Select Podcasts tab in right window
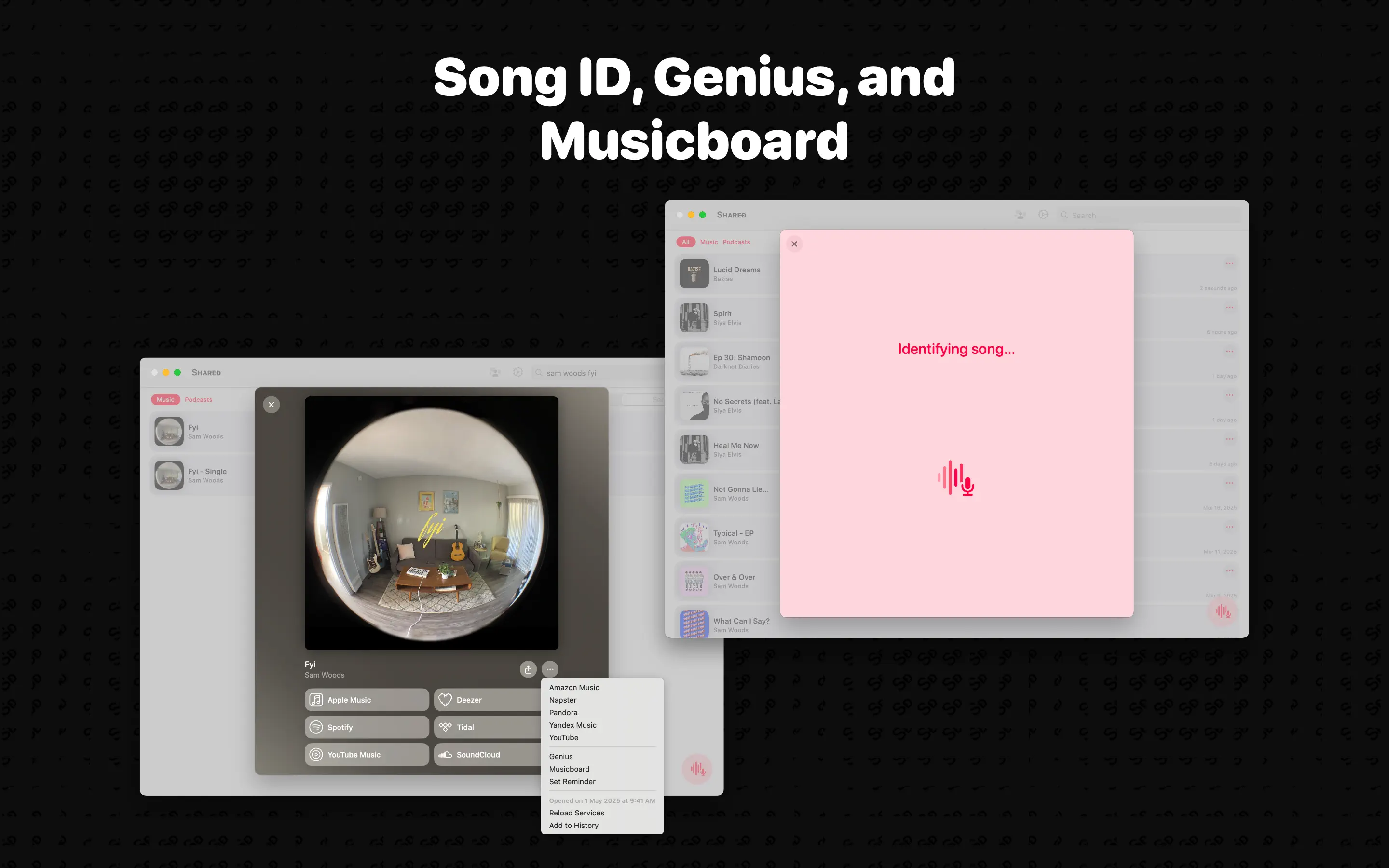The height and width of the screenshot is (868, 1389). [736, 242]
